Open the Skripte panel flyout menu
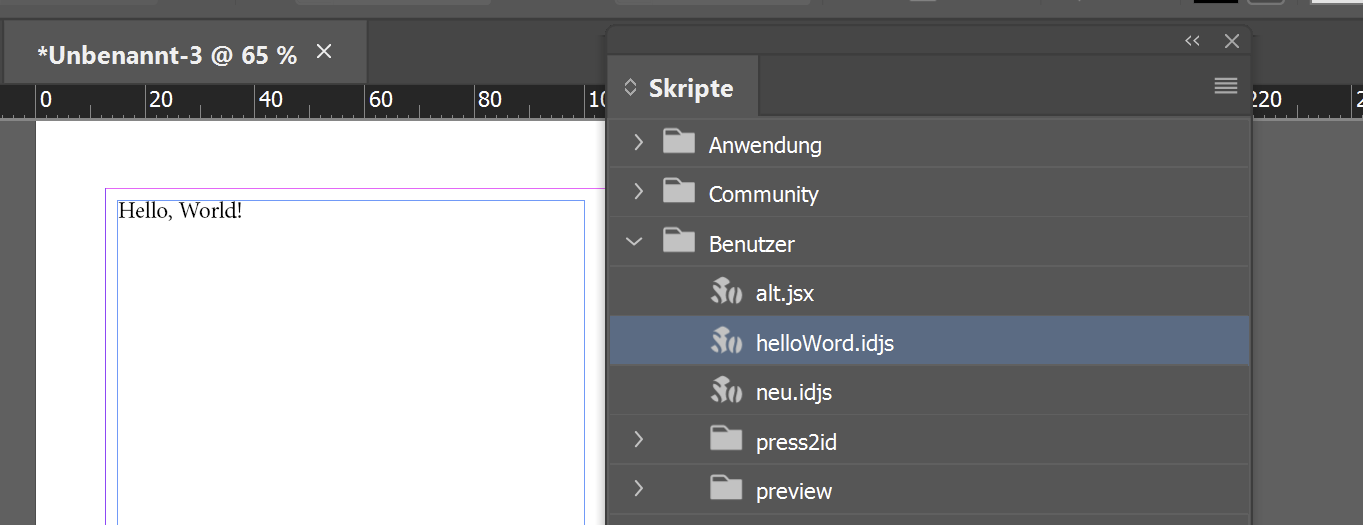This screenshot has width=1363, height=525. click(x=1226, y=87)
